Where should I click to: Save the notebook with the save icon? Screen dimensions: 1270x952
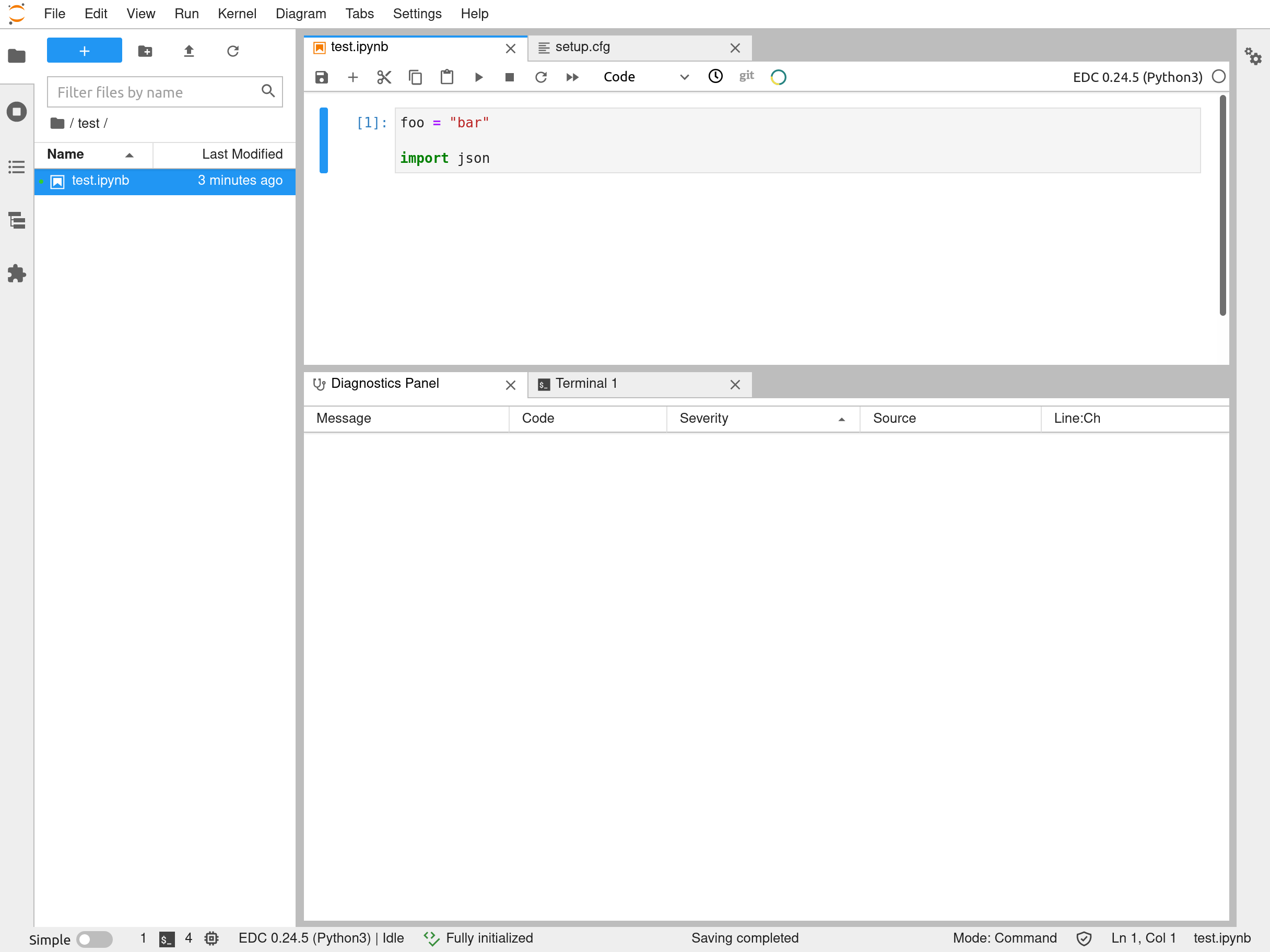click(322, 77)
